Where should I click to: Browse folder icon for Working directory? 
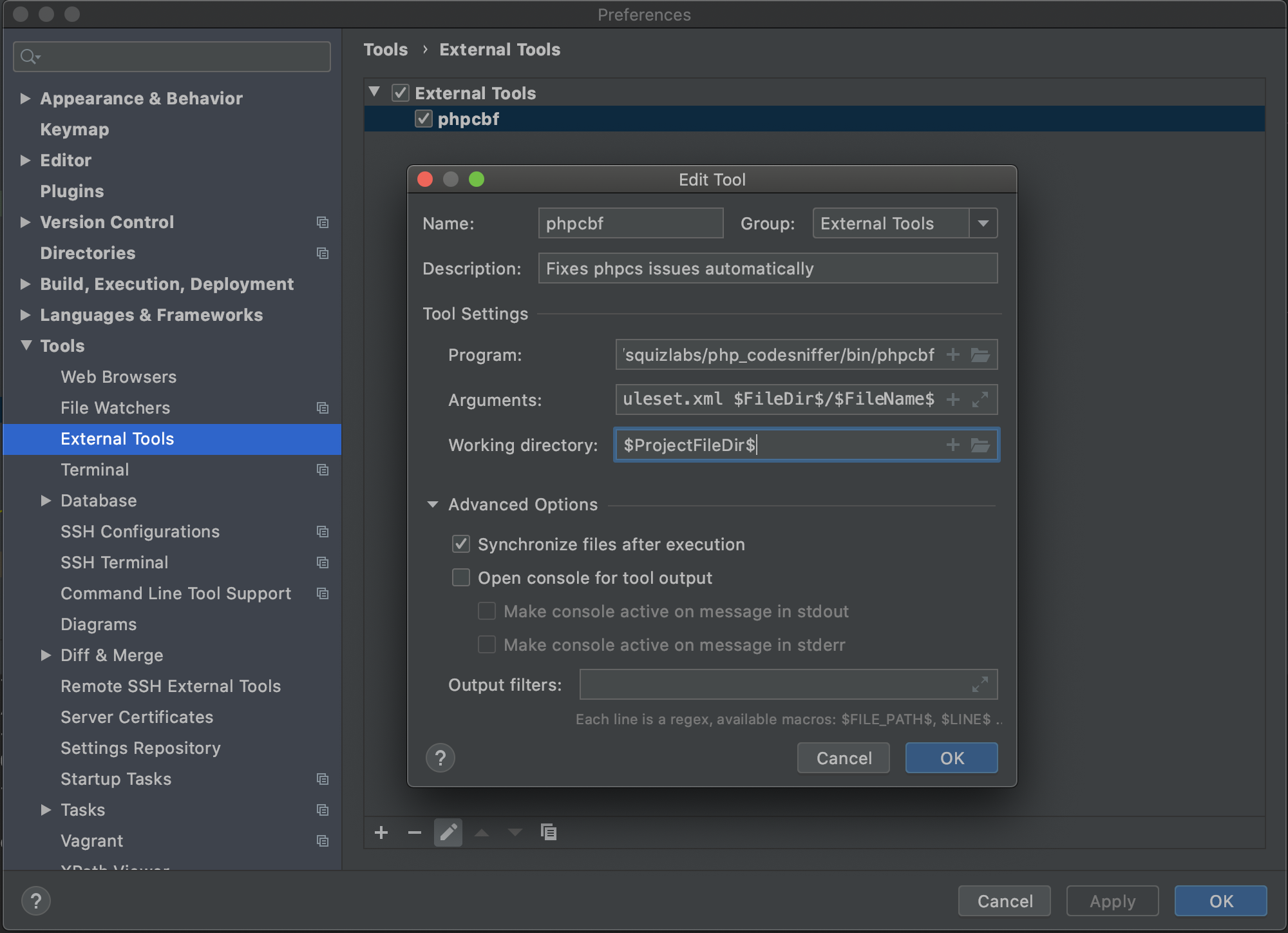pos(980,445)
